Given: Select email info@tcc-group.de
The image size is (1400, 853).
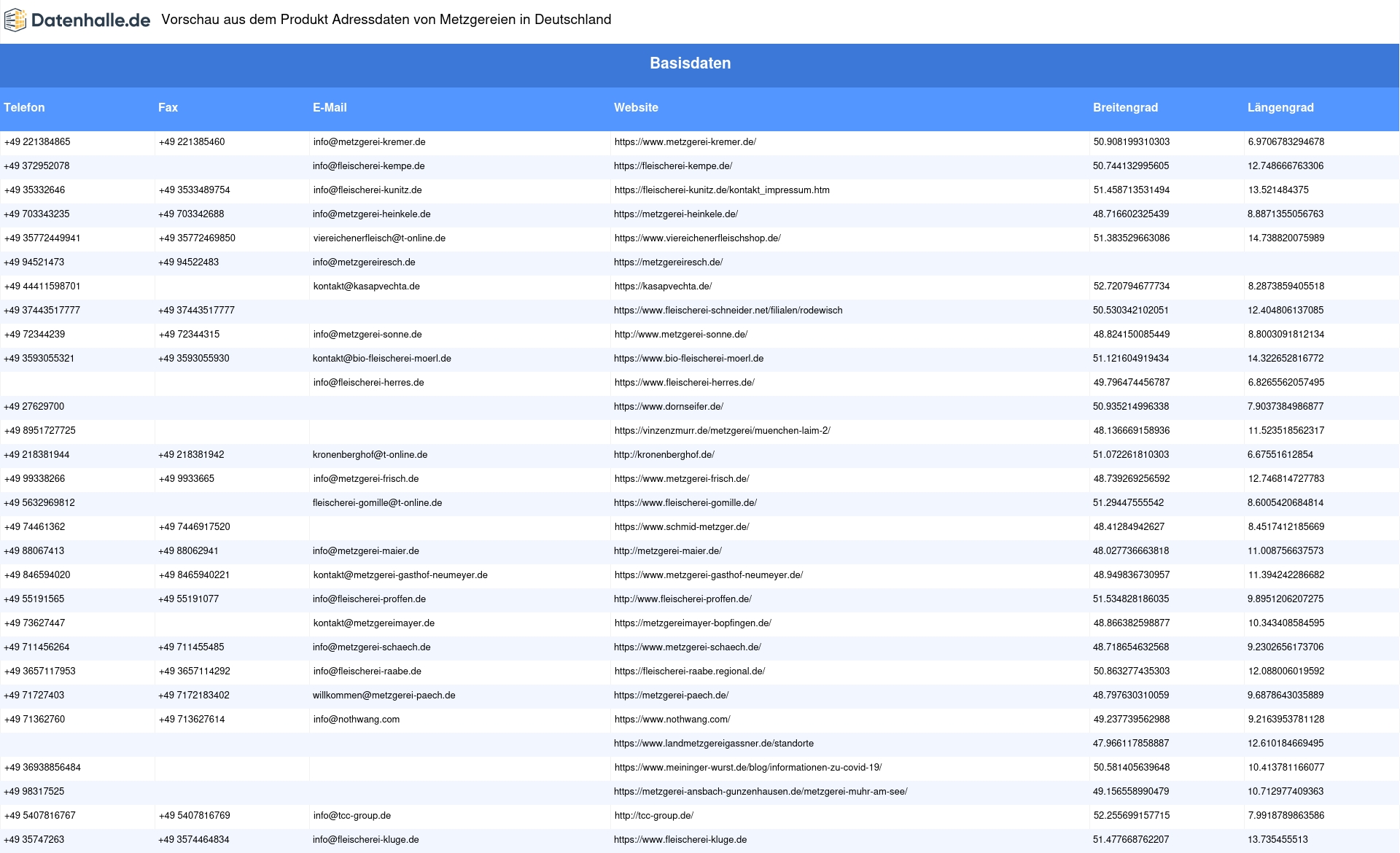Looking at the screenshot, I should (352, 816).
